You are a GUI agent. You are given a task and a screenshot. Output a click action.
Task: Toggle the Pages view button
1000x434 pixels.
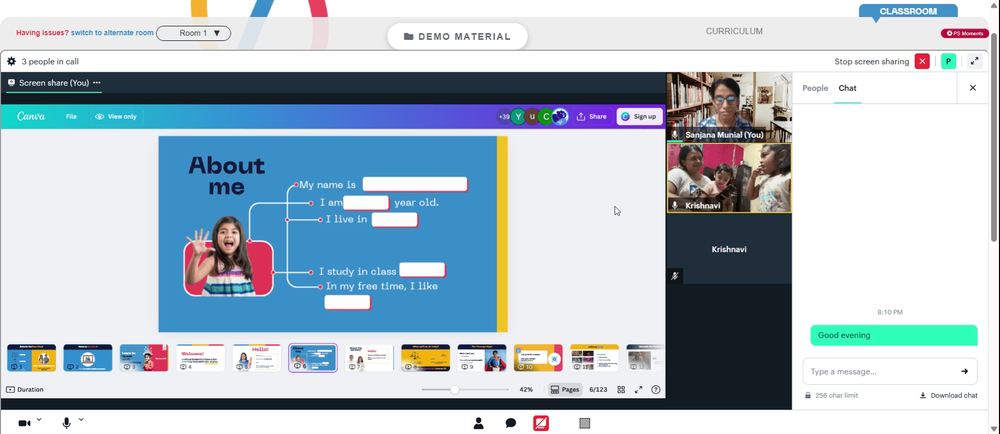click(x=566, y=389)
